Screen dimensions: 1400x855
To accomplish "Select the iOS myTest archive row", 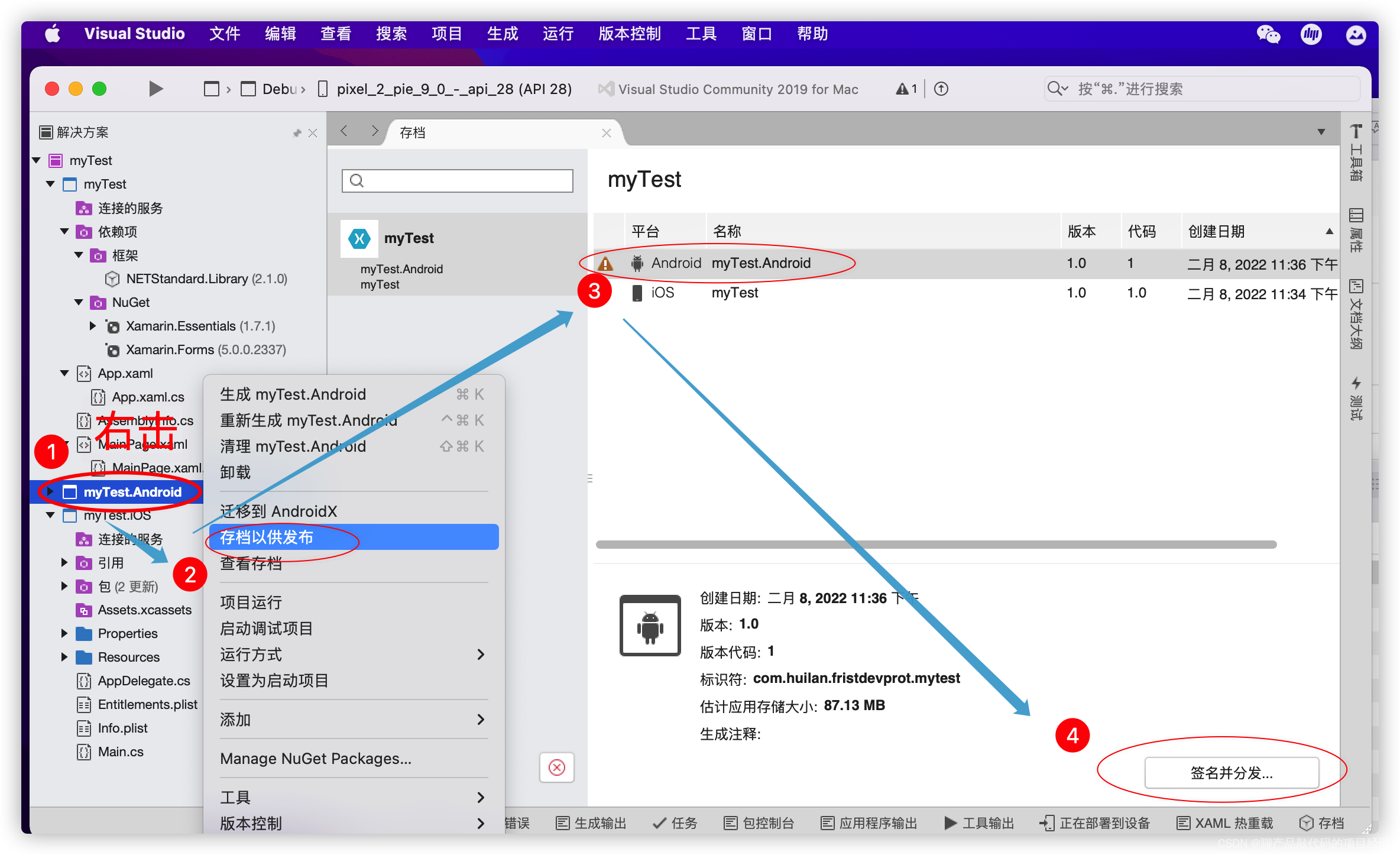I will 966,293.
